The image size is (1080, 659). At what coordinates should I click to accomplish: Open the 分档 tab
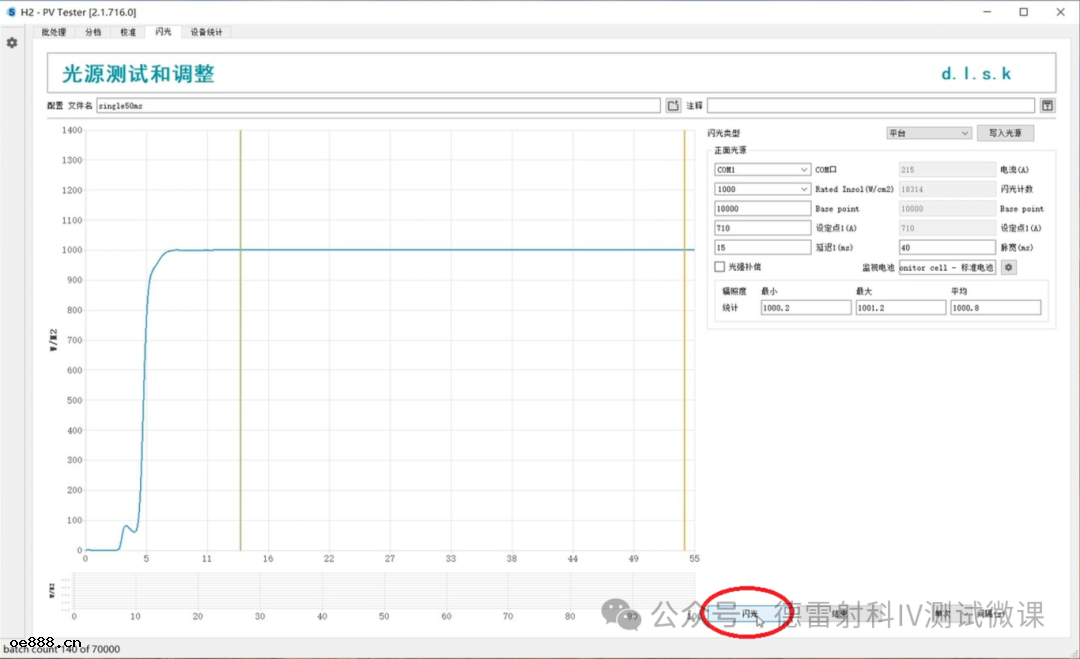tap(93, 32)
